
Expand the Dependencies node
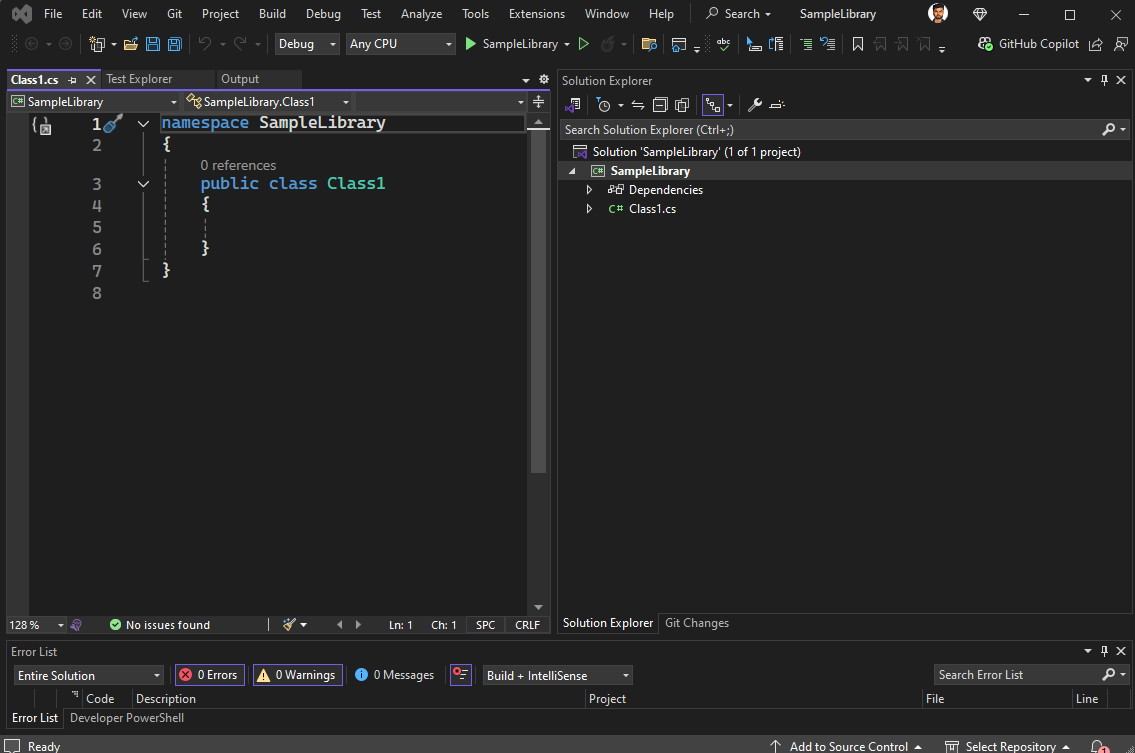[x=589, y=190]
